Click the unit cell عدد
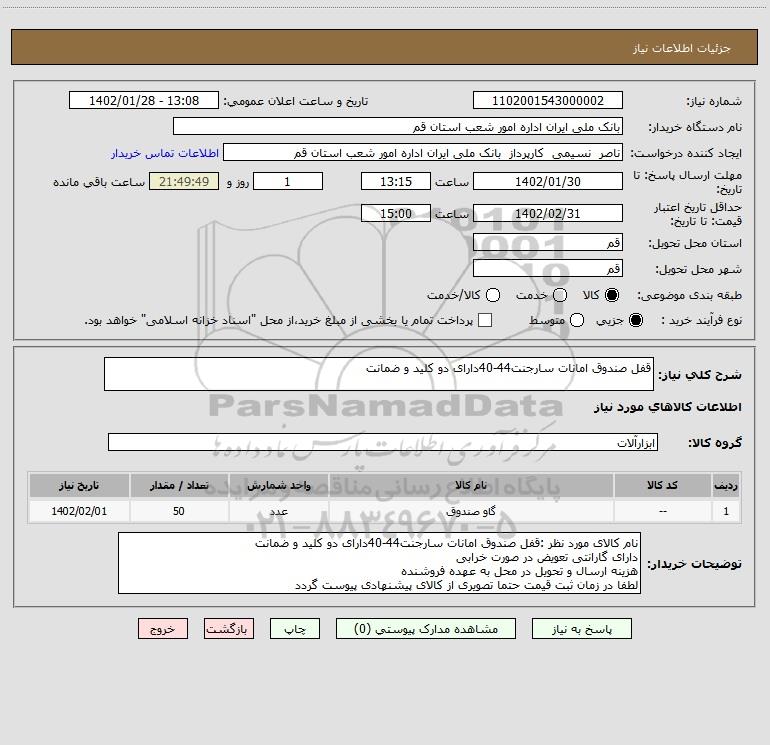770x745 pixels. [278, 511]
